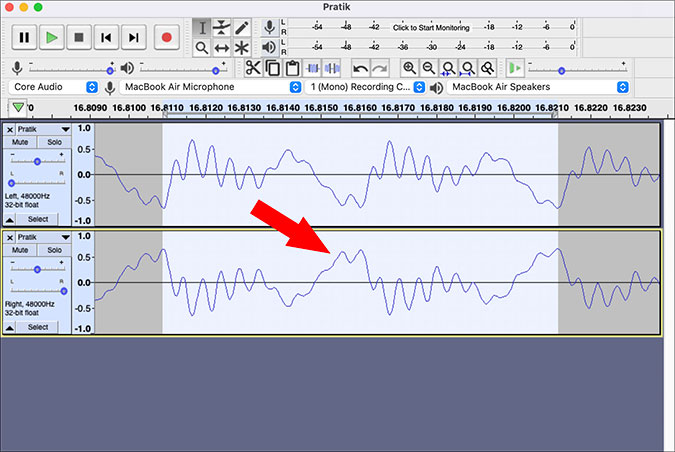Click the Cut scissors icon

(253, 68)
